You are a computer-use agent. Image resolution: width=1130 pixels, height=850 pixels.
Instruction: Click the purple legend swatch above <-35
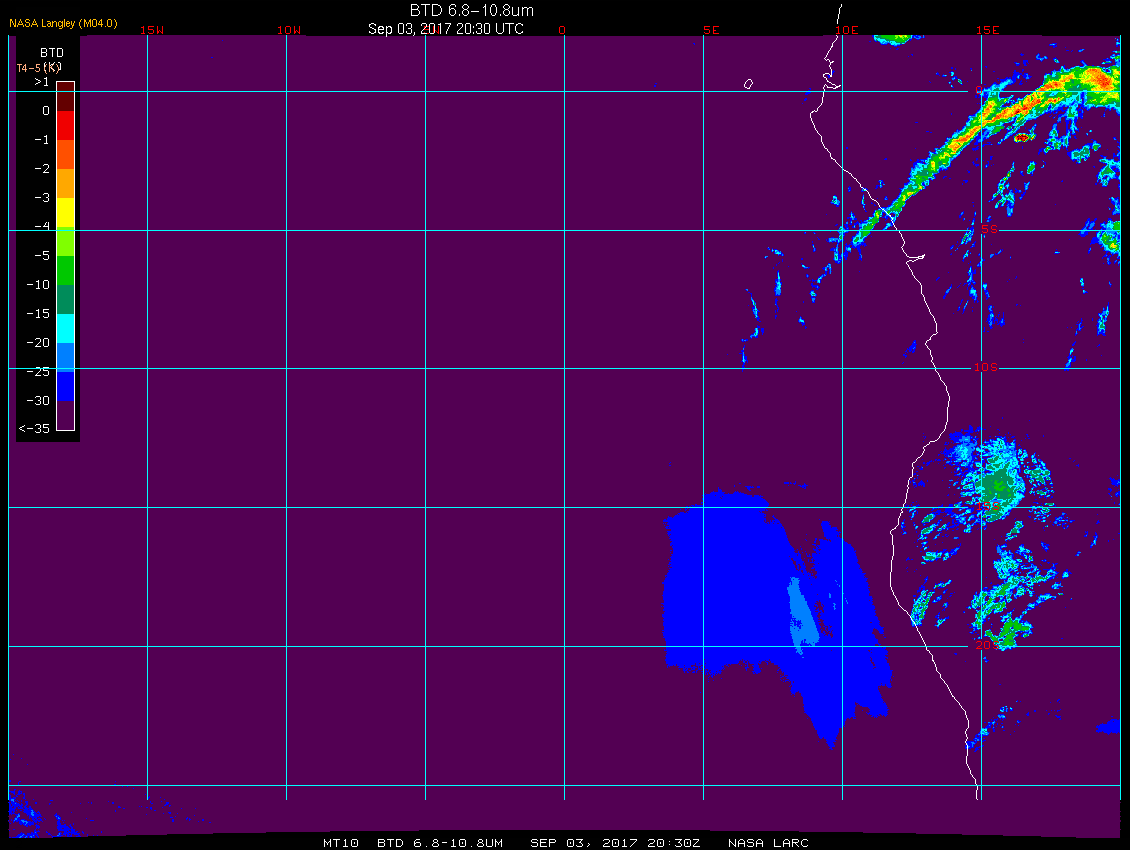(x=66, y=415)
